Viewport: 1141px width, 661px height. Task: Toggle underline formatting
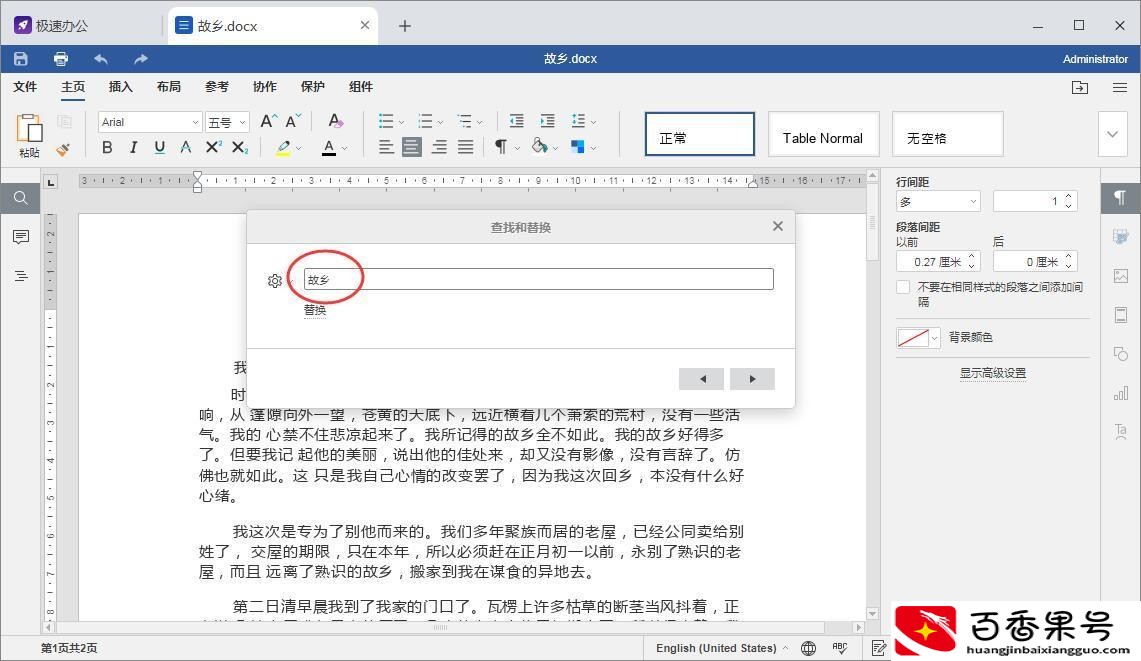click(159, 148)
